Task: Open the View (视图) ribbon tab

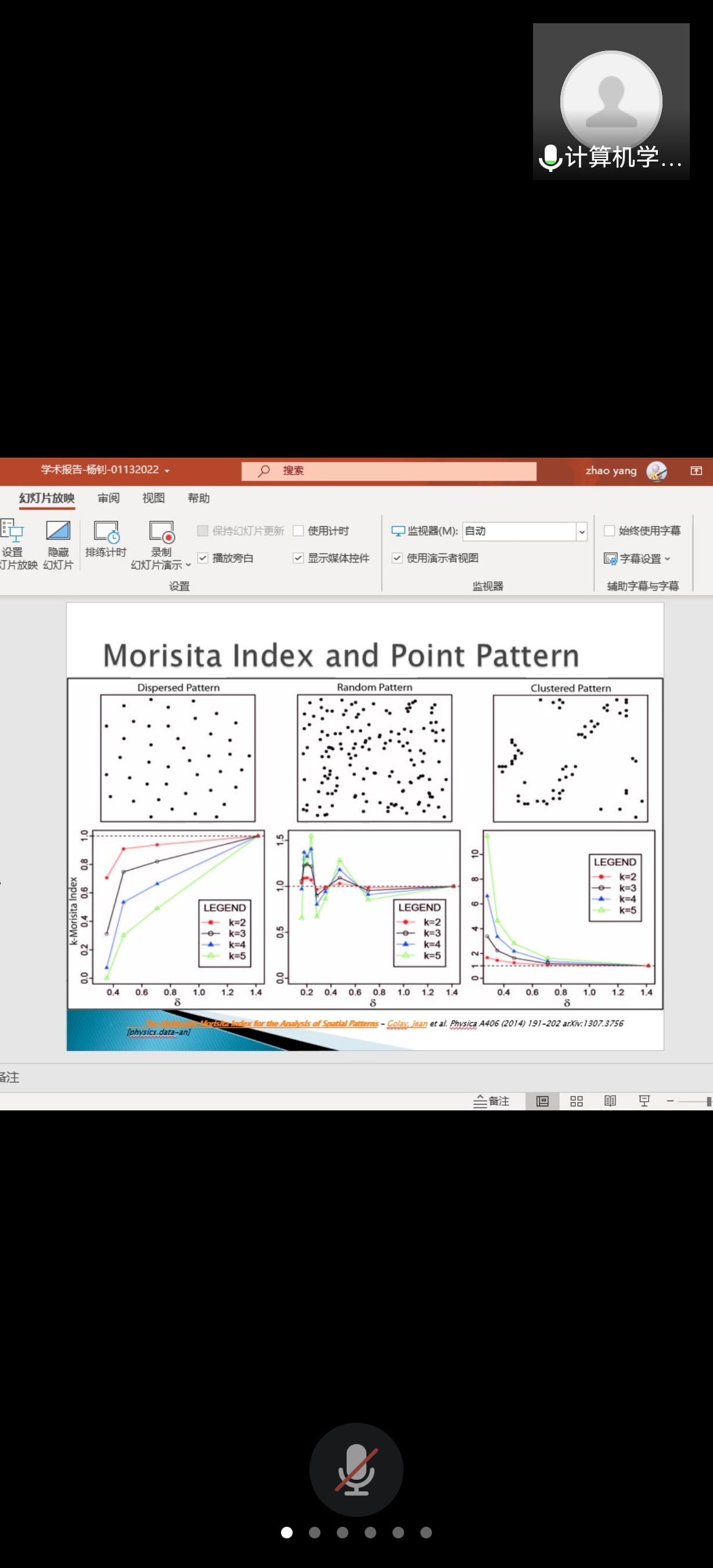Action: tap(153, 498)
